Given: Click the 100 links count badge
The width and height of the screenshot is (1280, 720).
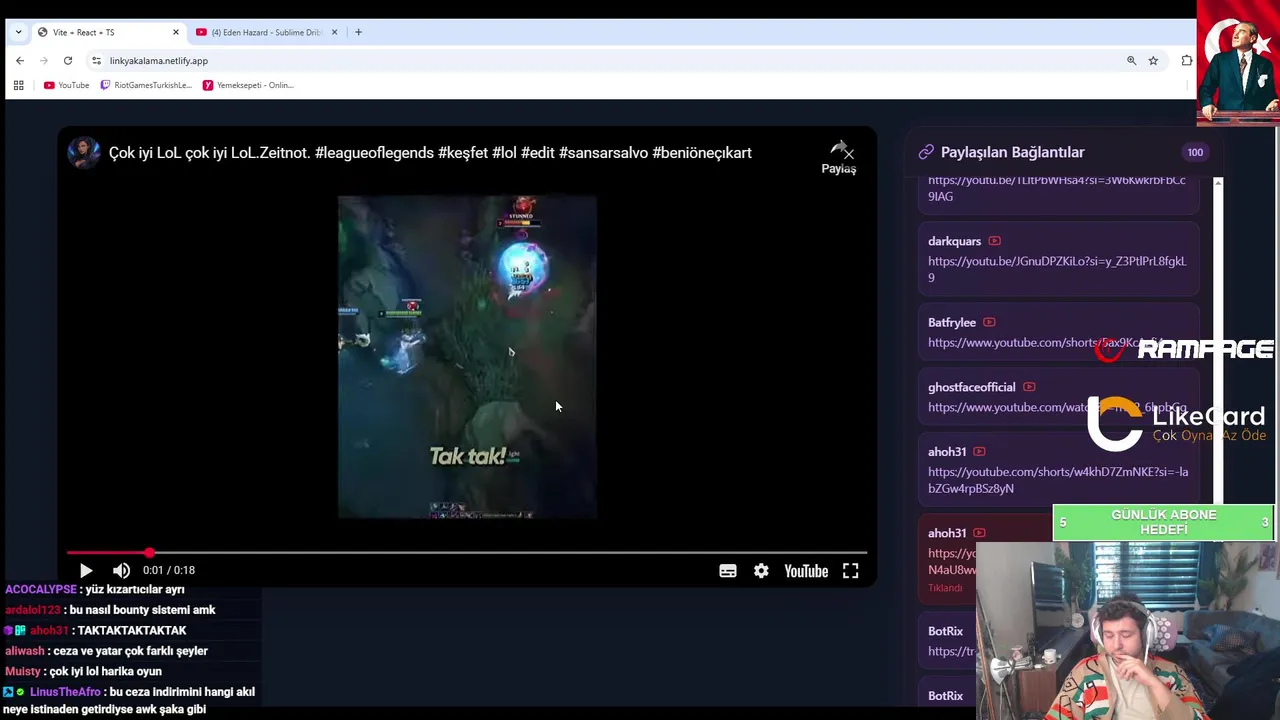Looking at the screenshot, I should tap(1195, 152).
